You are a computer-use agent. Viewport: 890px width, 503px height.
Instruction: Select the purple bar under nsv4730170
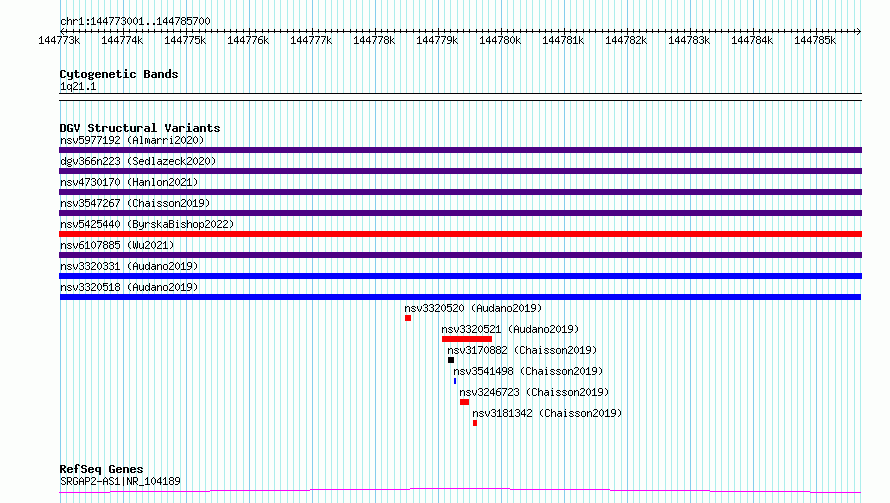(x=460, y=192)
